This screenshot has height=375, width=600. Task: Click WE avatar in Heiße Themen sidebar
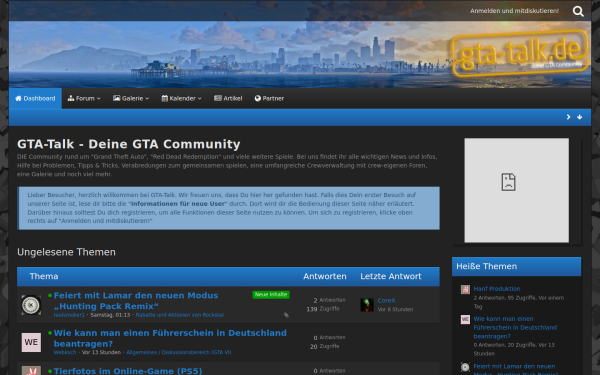tap(465, 320)
